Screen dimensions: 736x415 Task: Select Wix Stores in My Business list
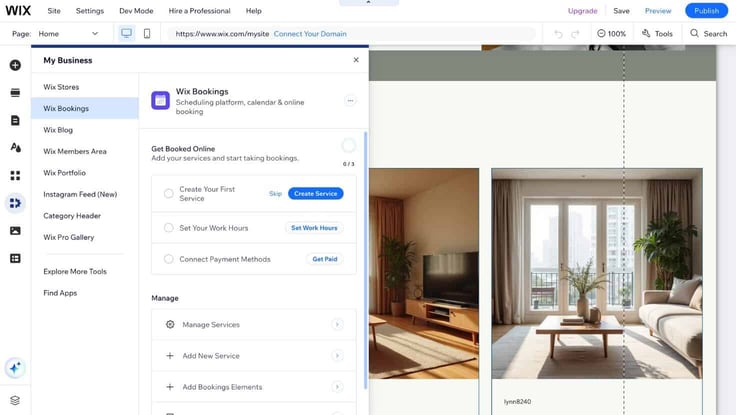(85, 87)
